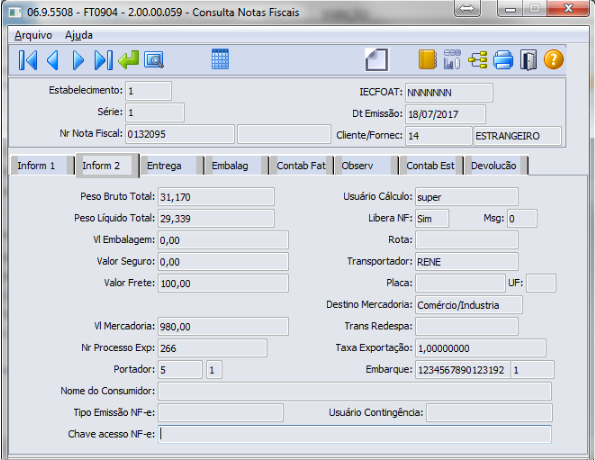The height and width of the screenshot is (460, 595).
Task: Open help question mark icon
Action: [554, 60]
